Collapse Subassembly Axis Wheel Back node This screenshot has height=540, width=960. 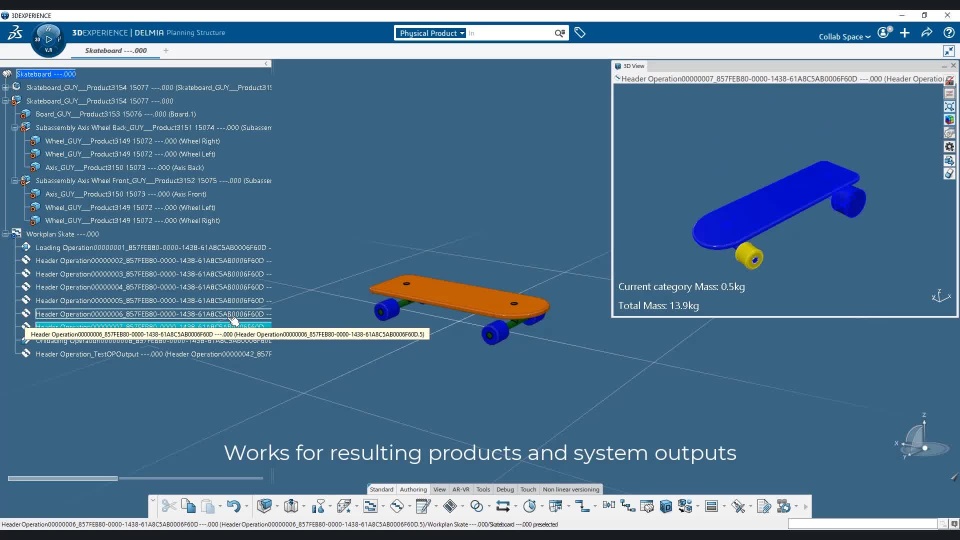[x=15, y=127]
